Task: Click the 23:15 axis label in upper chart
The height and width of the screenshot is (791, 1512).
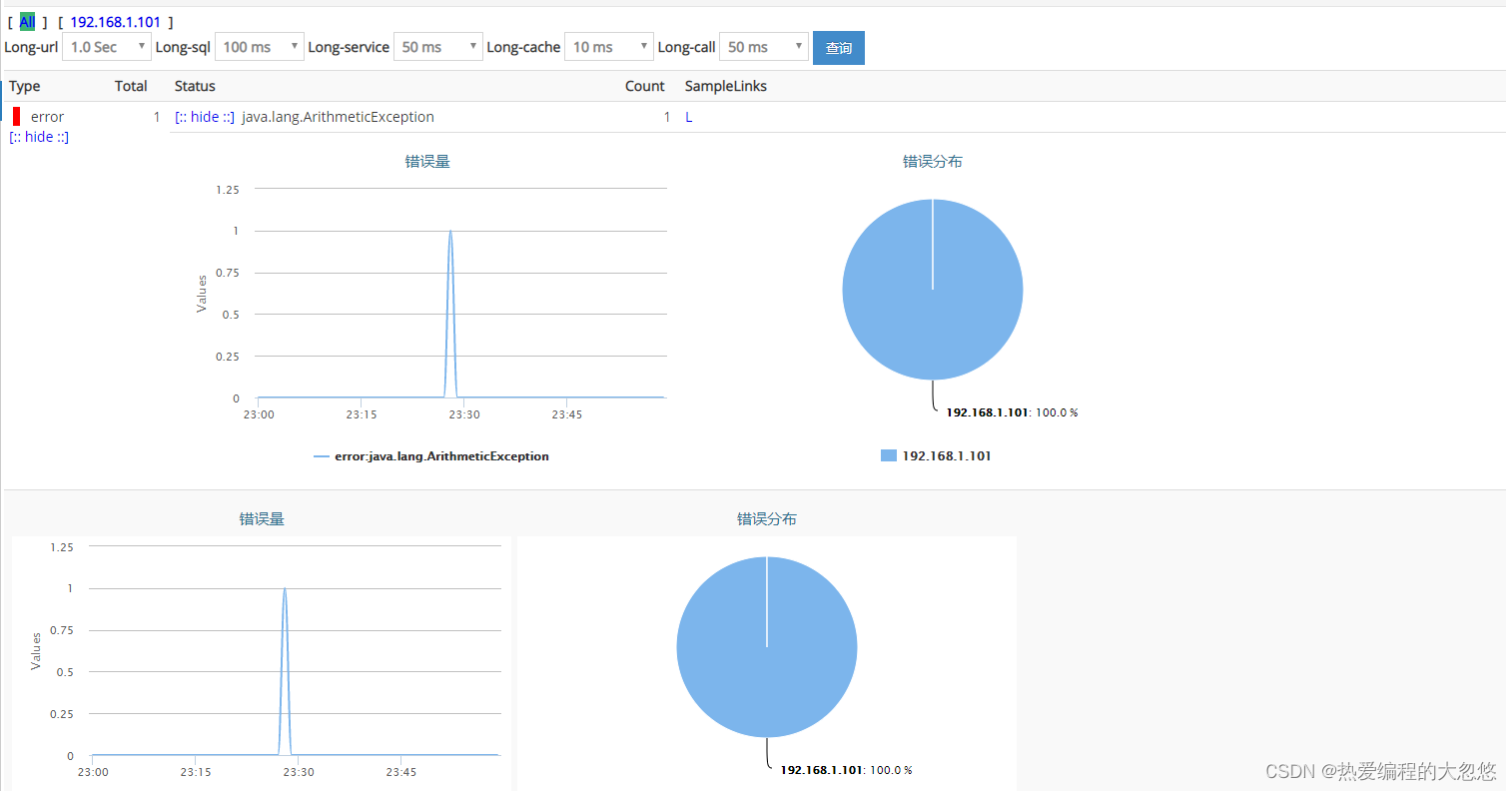Action: (362, 414)
